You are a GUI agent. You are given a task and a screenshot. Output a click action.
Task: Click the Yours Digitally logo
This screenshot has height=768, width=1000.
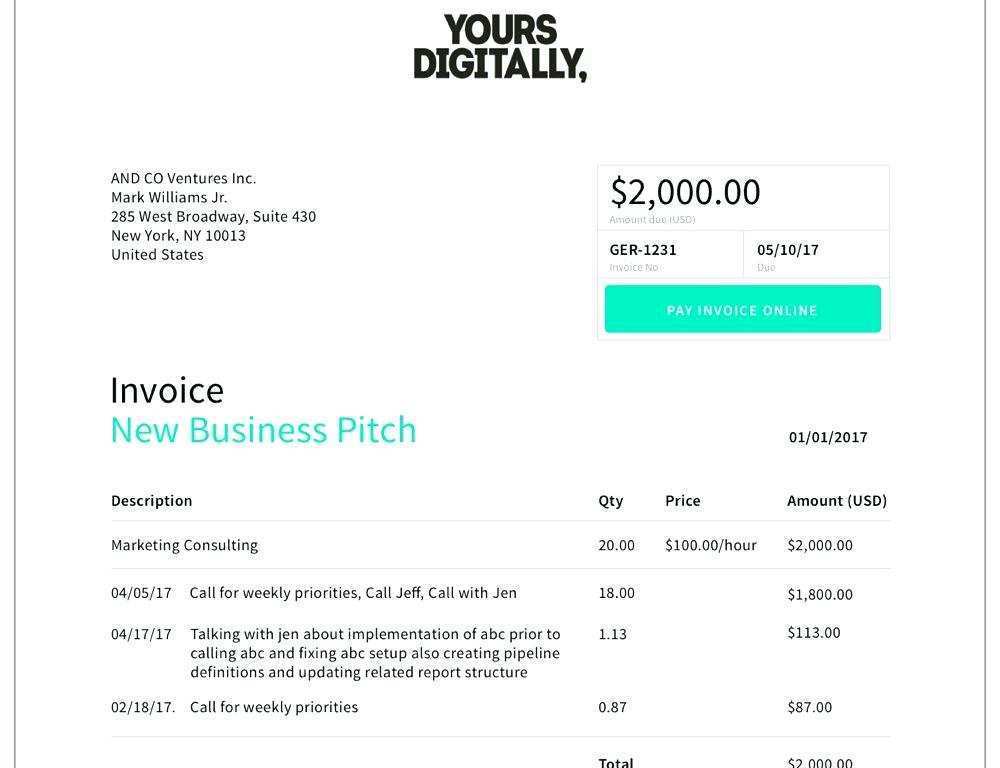coord(500,48)
